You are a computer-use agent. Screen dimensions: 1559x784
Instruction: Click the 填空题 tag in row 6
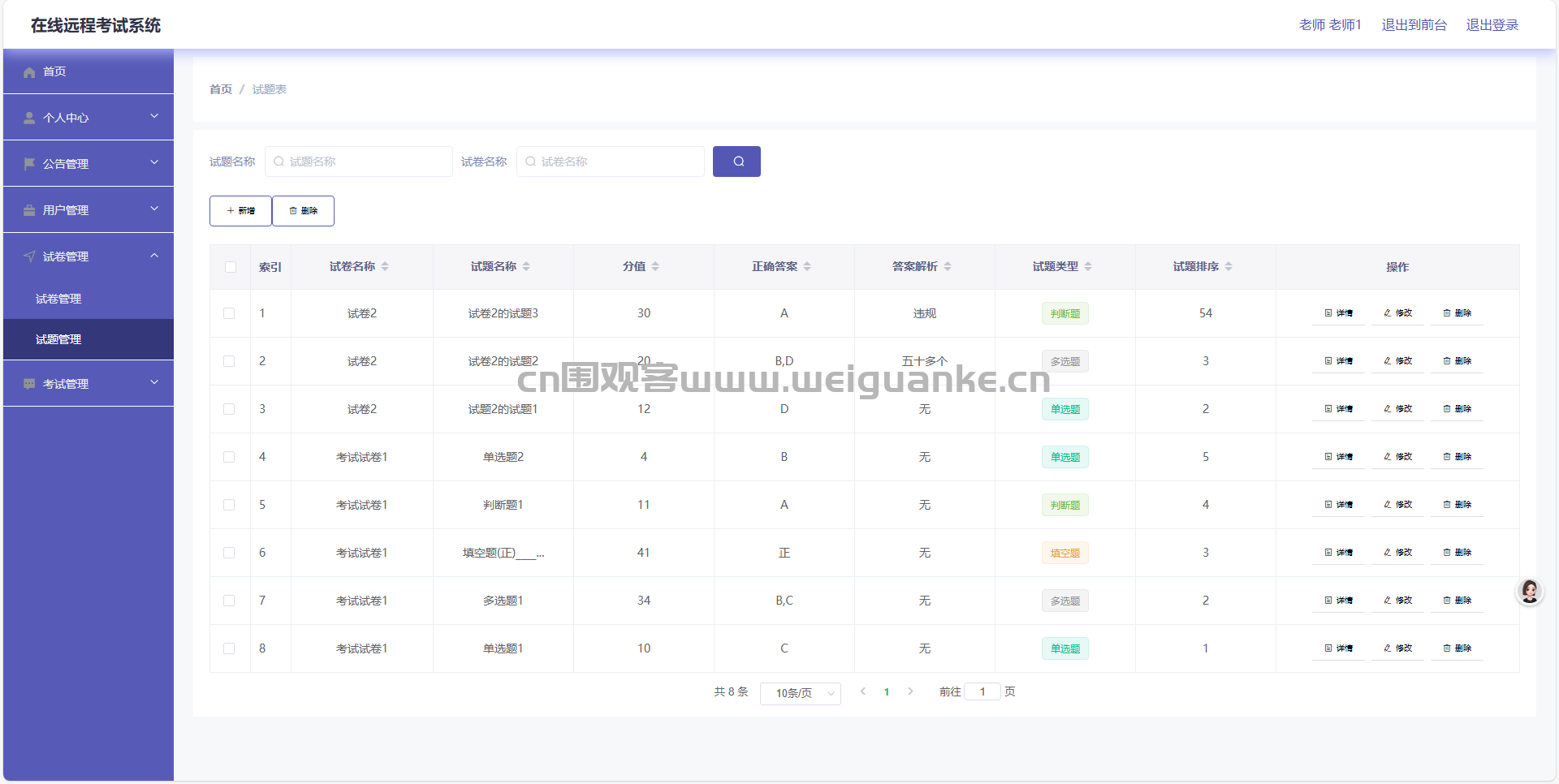[x=1065, y=554]
